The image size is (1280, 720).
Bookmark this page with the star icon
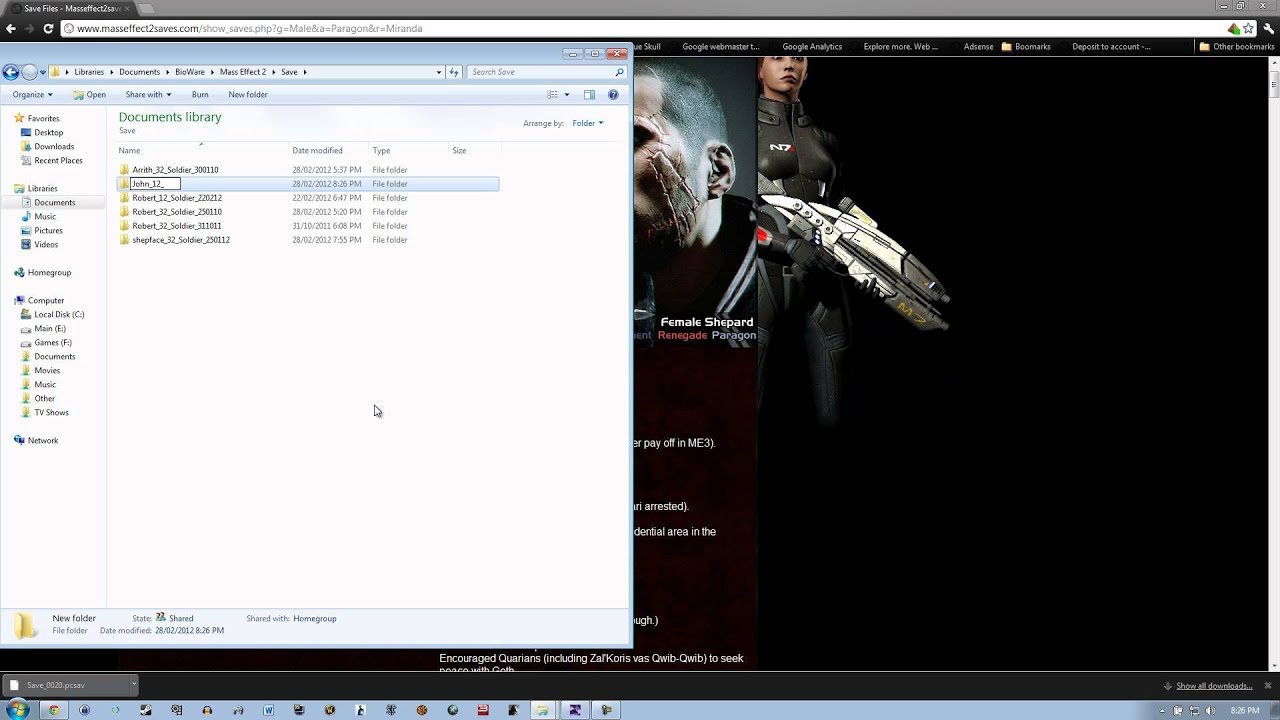coord(1248,29)
